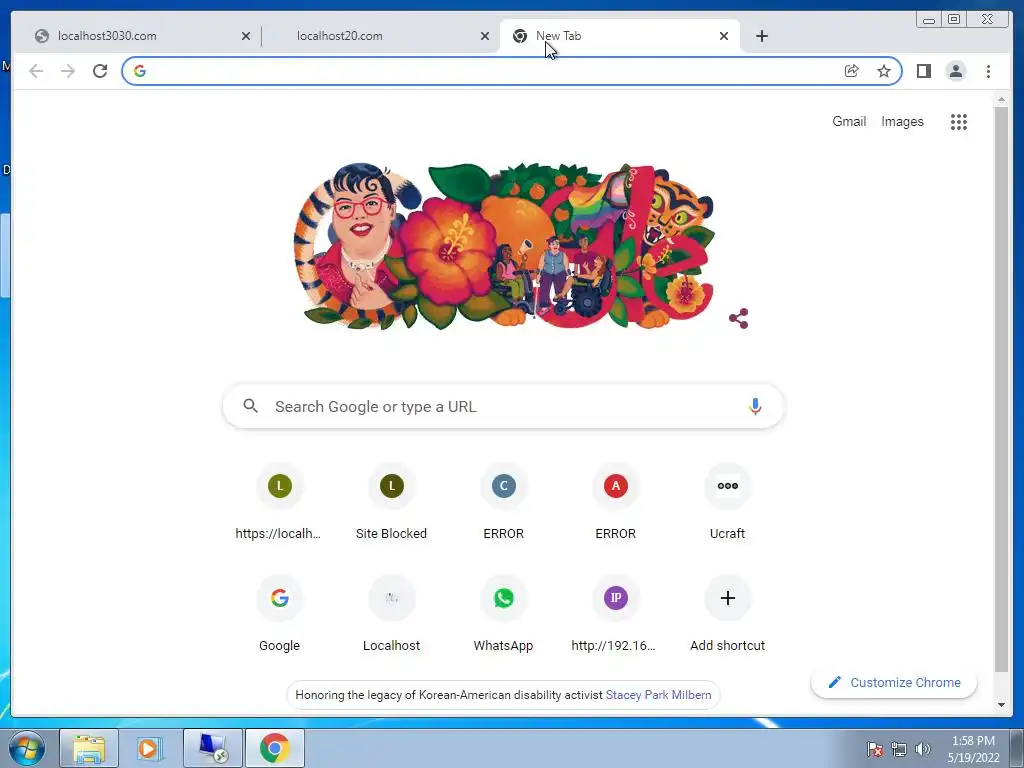Open the Chrome three-dot menu

988,71
